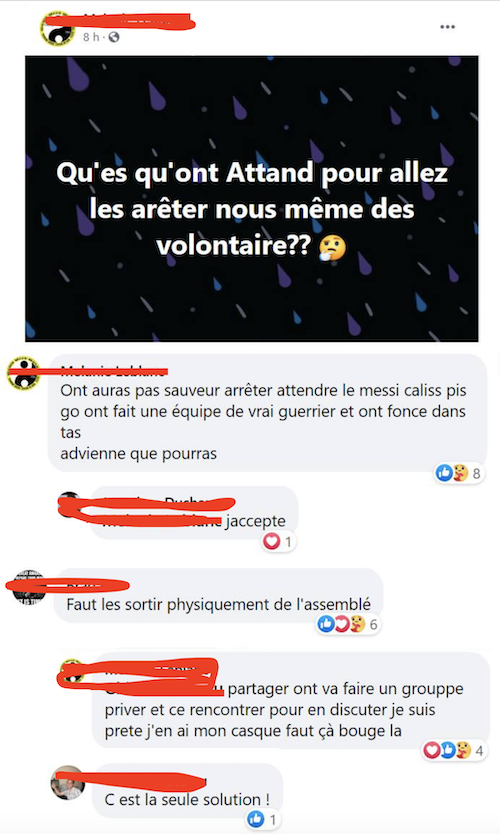Open avatar beside 'Faut les sortir physiquement' comment
This screenshot has height=834, width=500.
29,587
